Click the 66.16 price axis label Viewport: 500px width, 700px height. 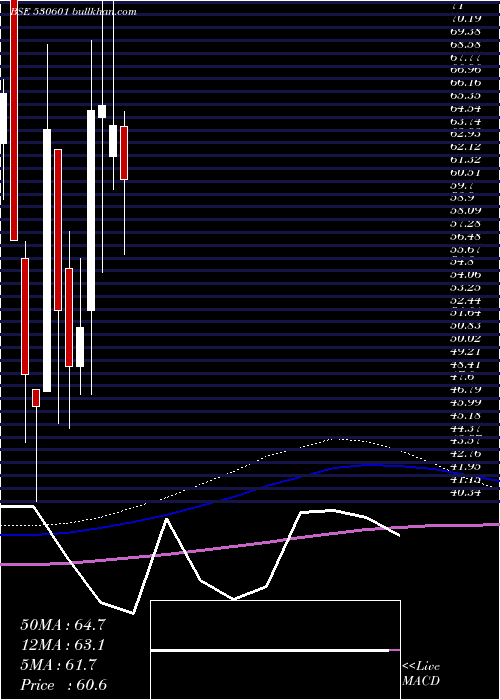coord(465,83)
